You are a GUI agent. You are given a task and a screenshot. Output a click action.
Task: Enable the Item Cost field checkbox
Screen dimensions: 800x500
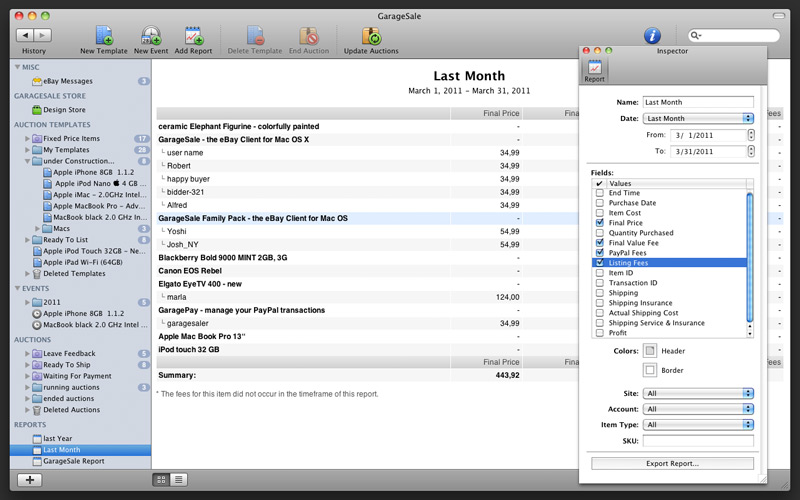(599, 213)
